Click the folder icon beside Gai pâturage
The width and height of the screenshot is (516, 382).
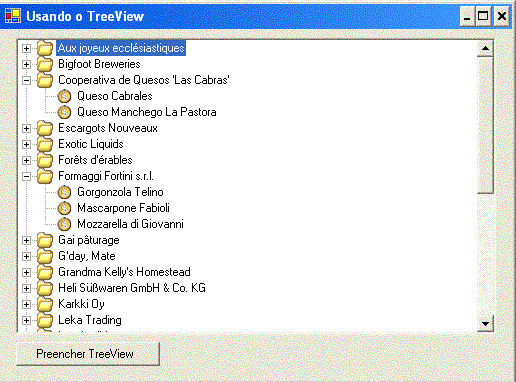click(45, 240)
